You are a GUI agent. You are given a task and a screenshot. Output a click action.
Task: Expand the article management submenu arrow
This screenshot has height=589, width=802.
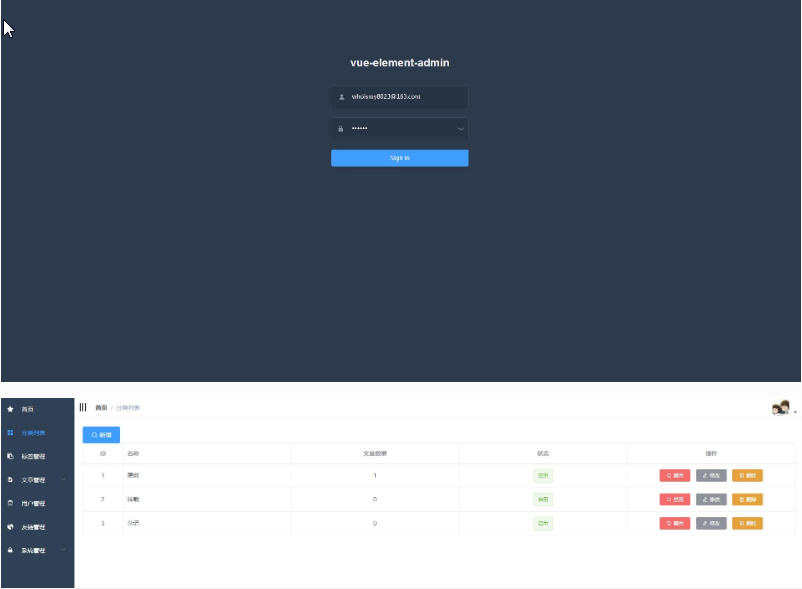[64, 480]
